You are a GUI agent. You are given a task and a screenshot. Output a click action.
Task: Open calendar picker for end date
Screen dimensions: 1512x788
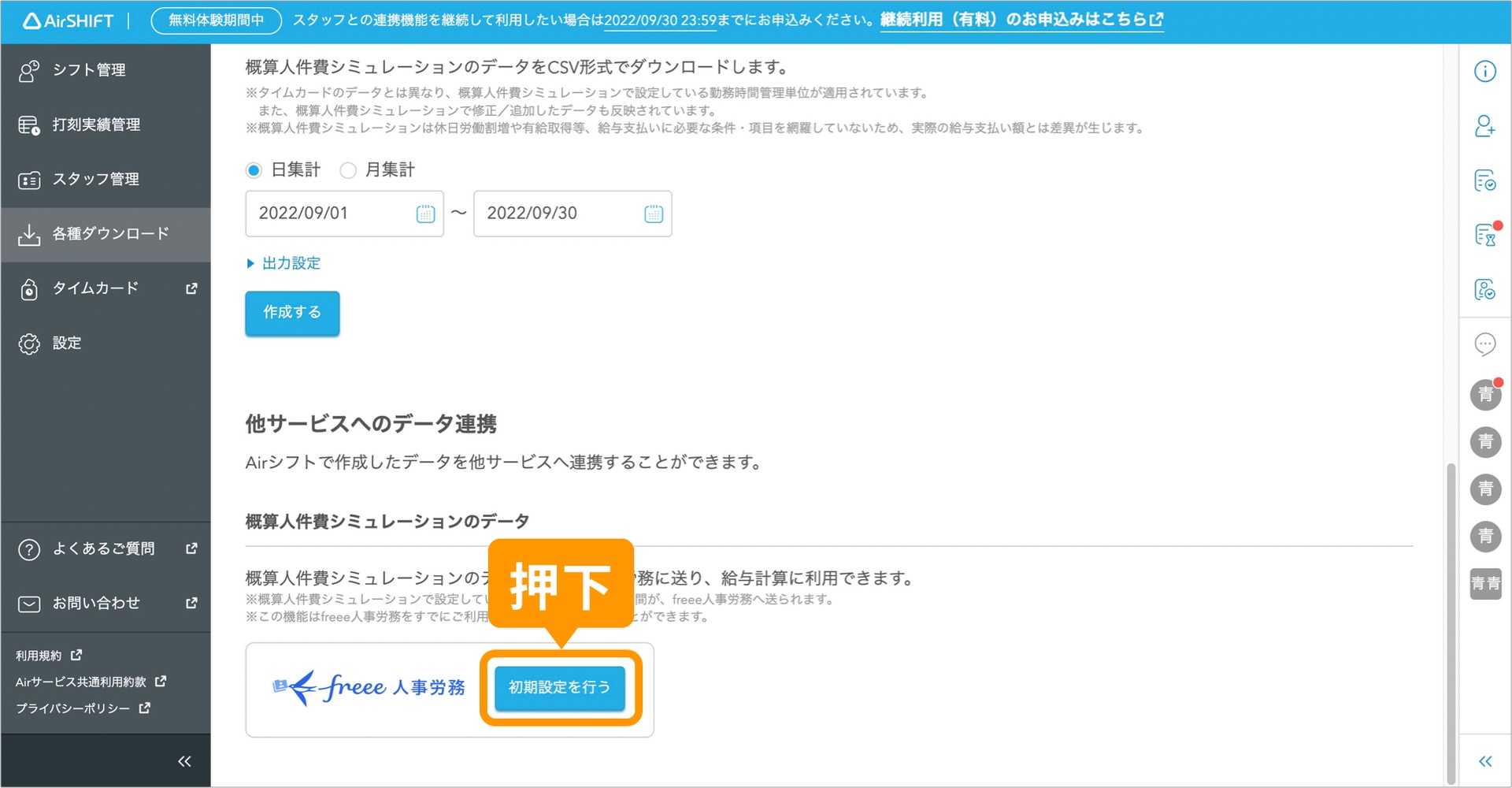coord(653,214)
